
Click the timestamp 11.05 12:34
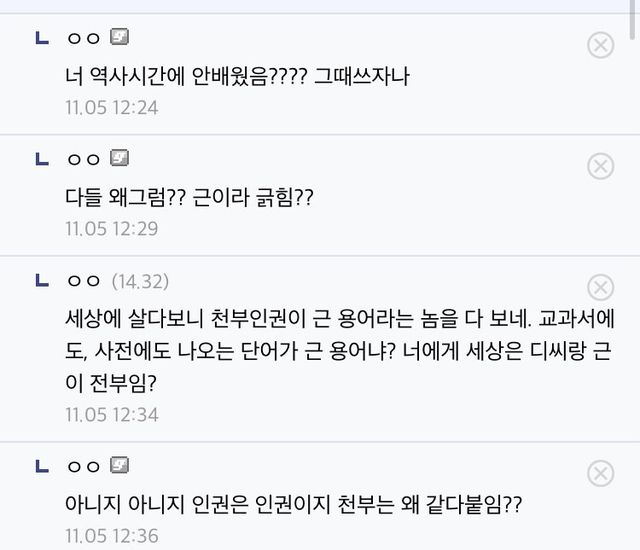click(112, 414)
